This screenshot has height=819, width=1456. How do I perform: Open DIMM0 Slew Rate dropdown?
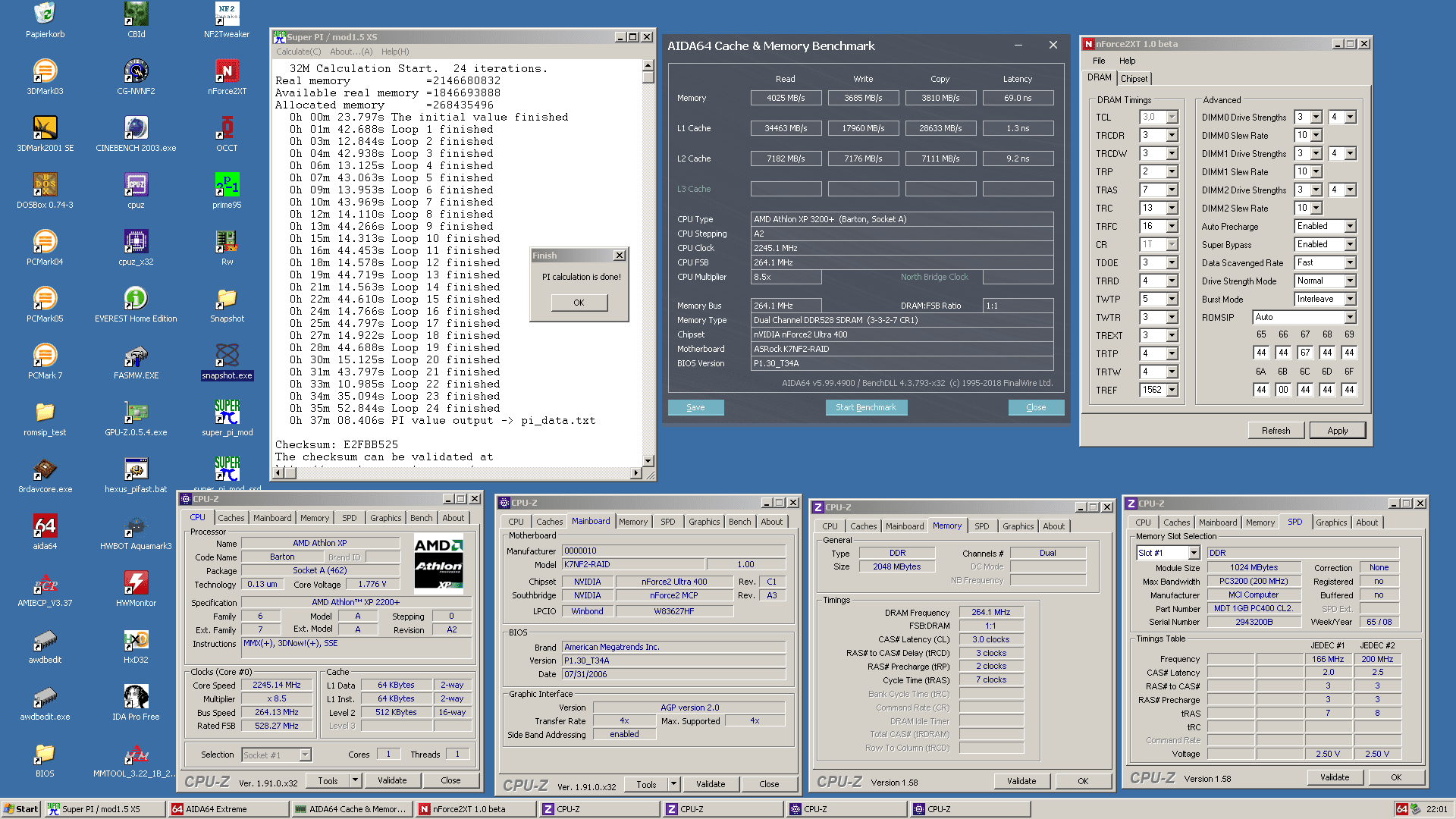(x=1316, y=135)
